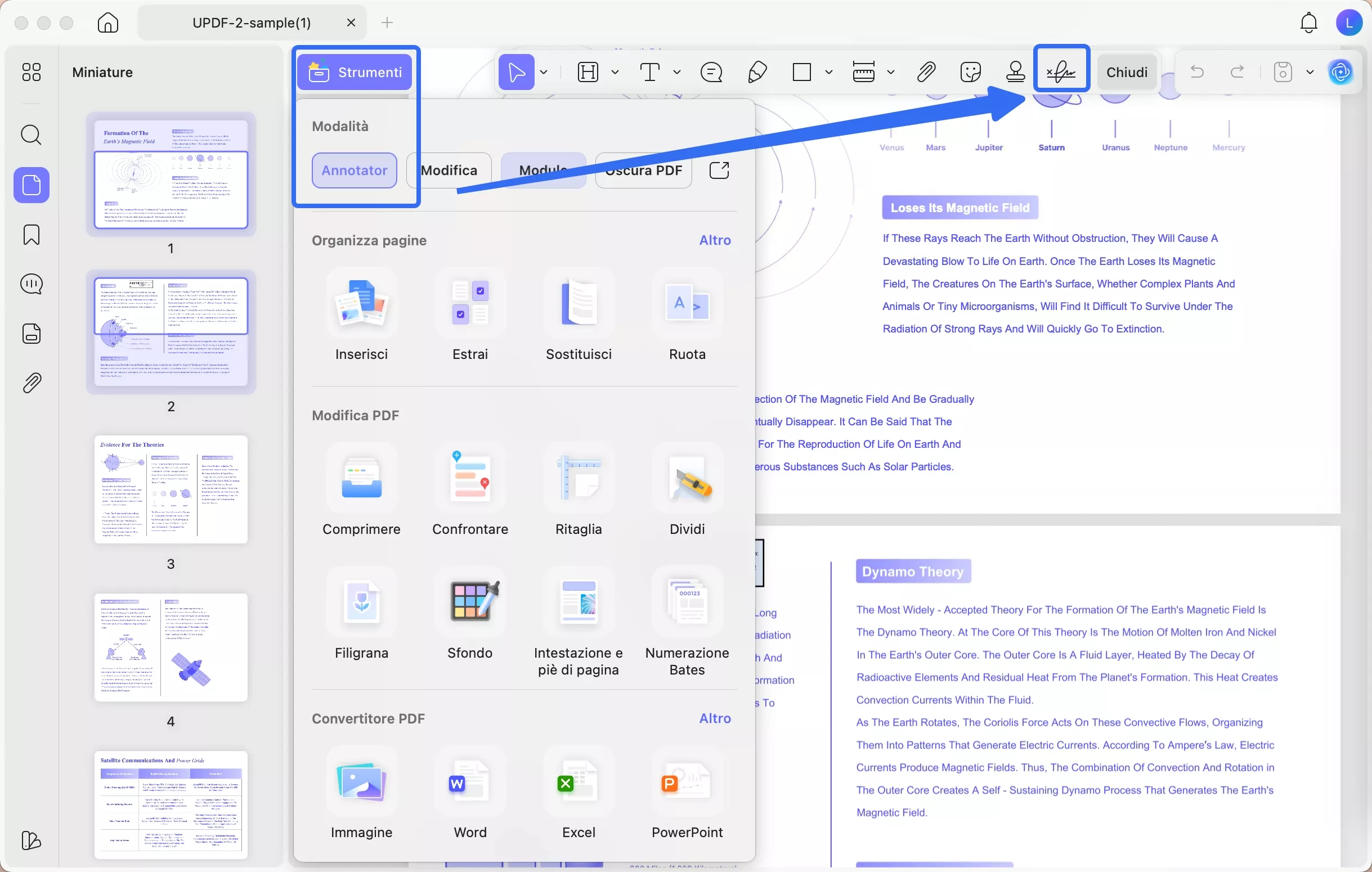Click the signature tool icon
Viewport: 1372px width, 872px height.
click(1061, 72)
